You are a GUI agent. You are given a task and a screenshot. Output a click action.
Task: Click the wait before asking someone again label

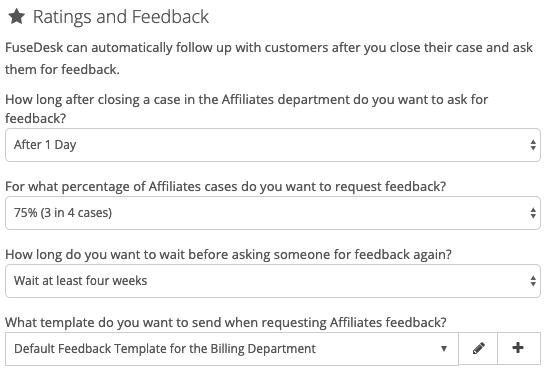click(x=228, y=255)
